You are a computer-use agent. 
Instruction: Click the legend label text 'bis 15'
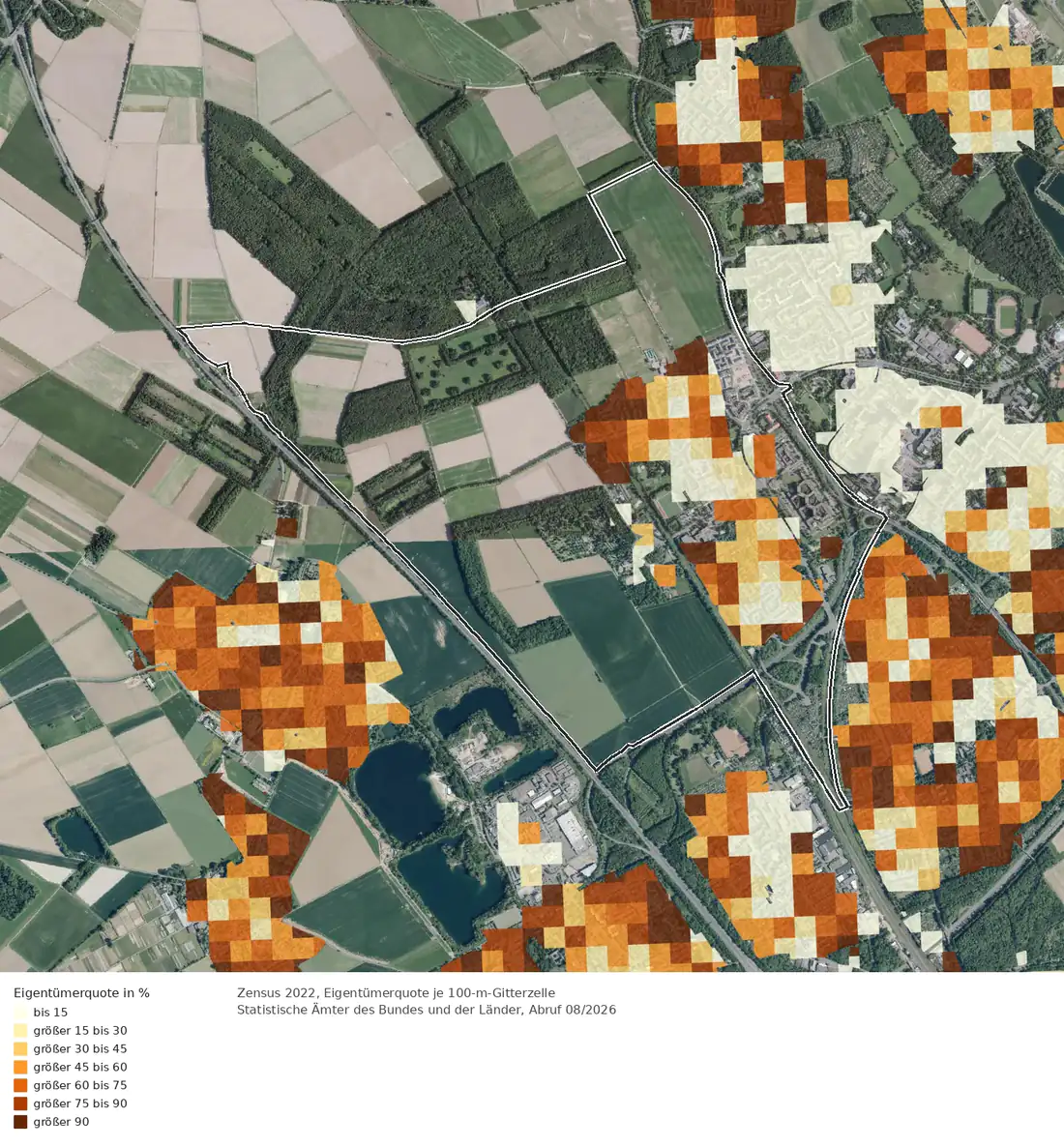coord(50,1013)
